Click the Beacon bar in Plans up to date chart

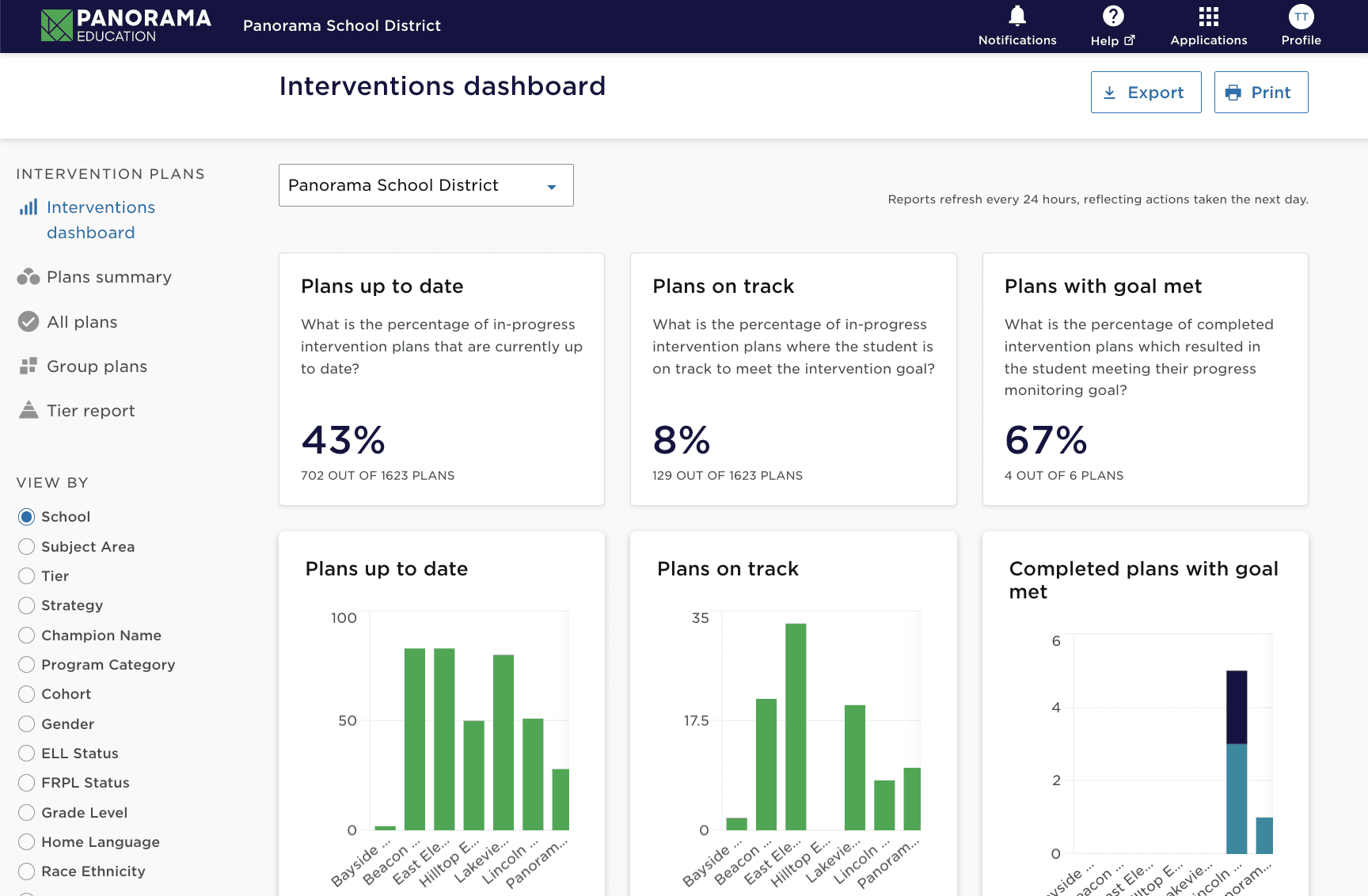click(415, 739)
